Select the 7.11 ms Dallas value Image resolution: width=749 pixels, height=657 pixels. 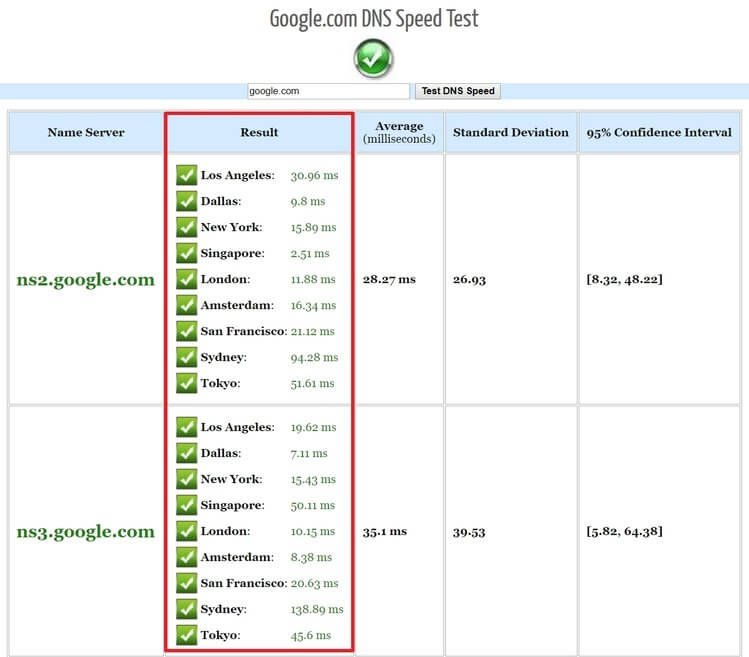(x=309, y=453)
